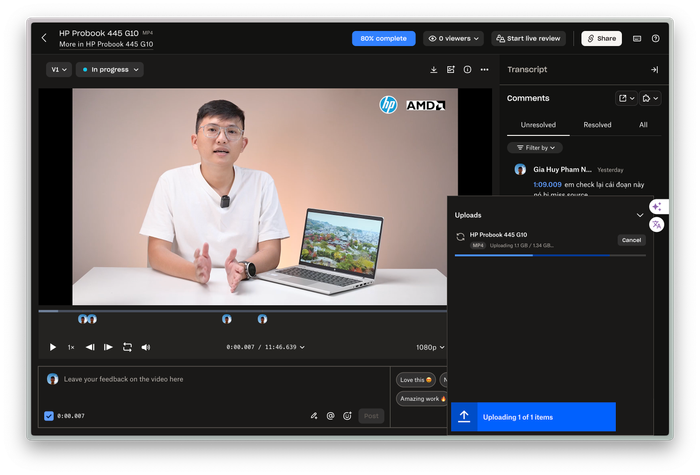Open the export comments dropdown
Viewport: 700px width, 475px height.
coord(626,98)
